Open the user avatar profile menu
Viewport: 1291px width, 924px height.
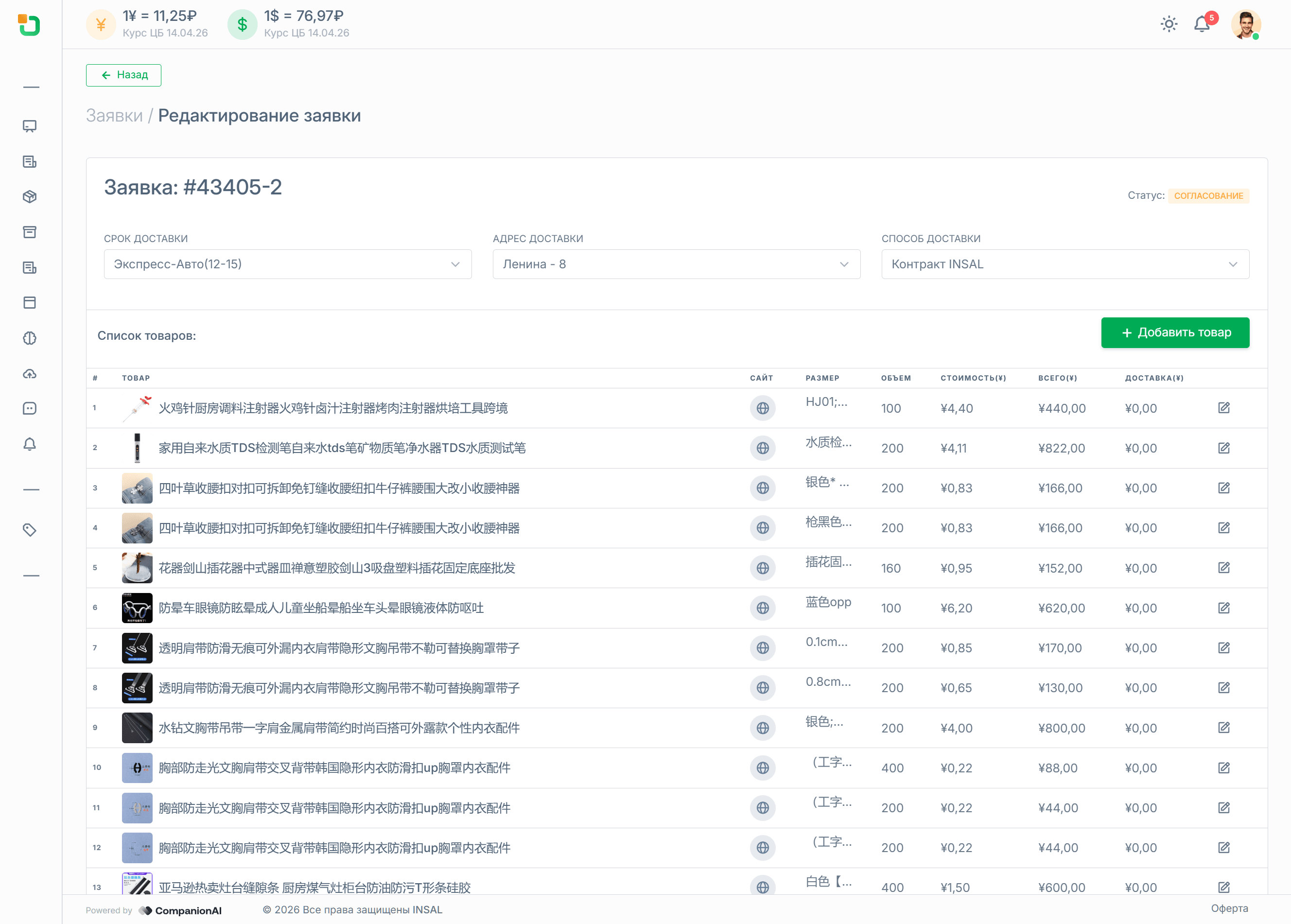[x=1245, y=24]
